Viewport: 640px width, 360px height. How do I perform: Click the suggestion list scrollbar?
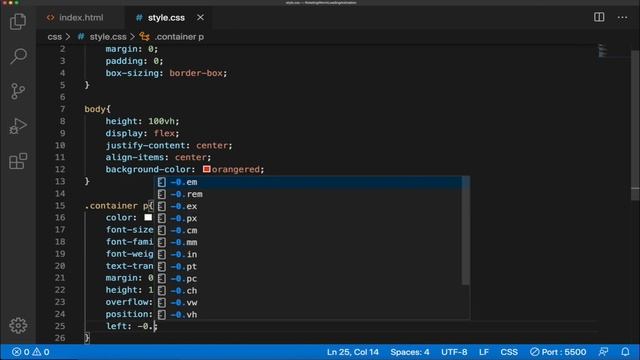click(x=466, y=231)
